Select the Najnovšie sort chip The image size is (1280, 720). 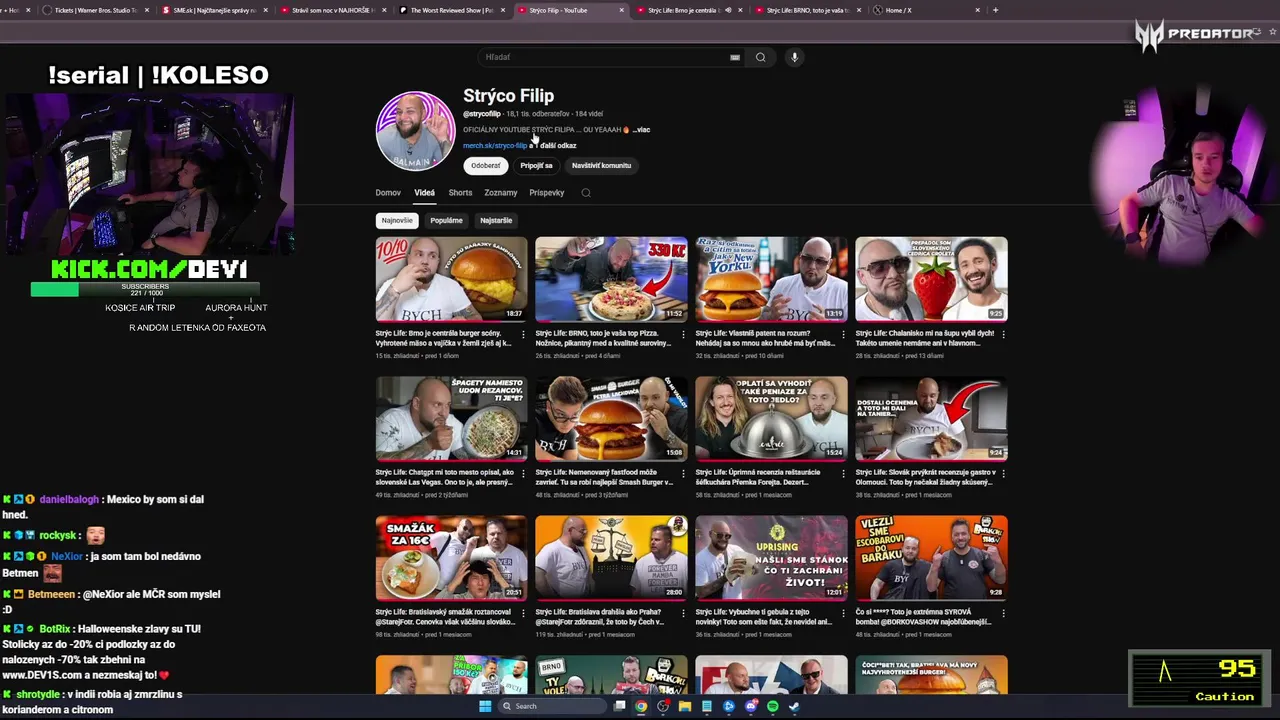[x=397, y=220]
